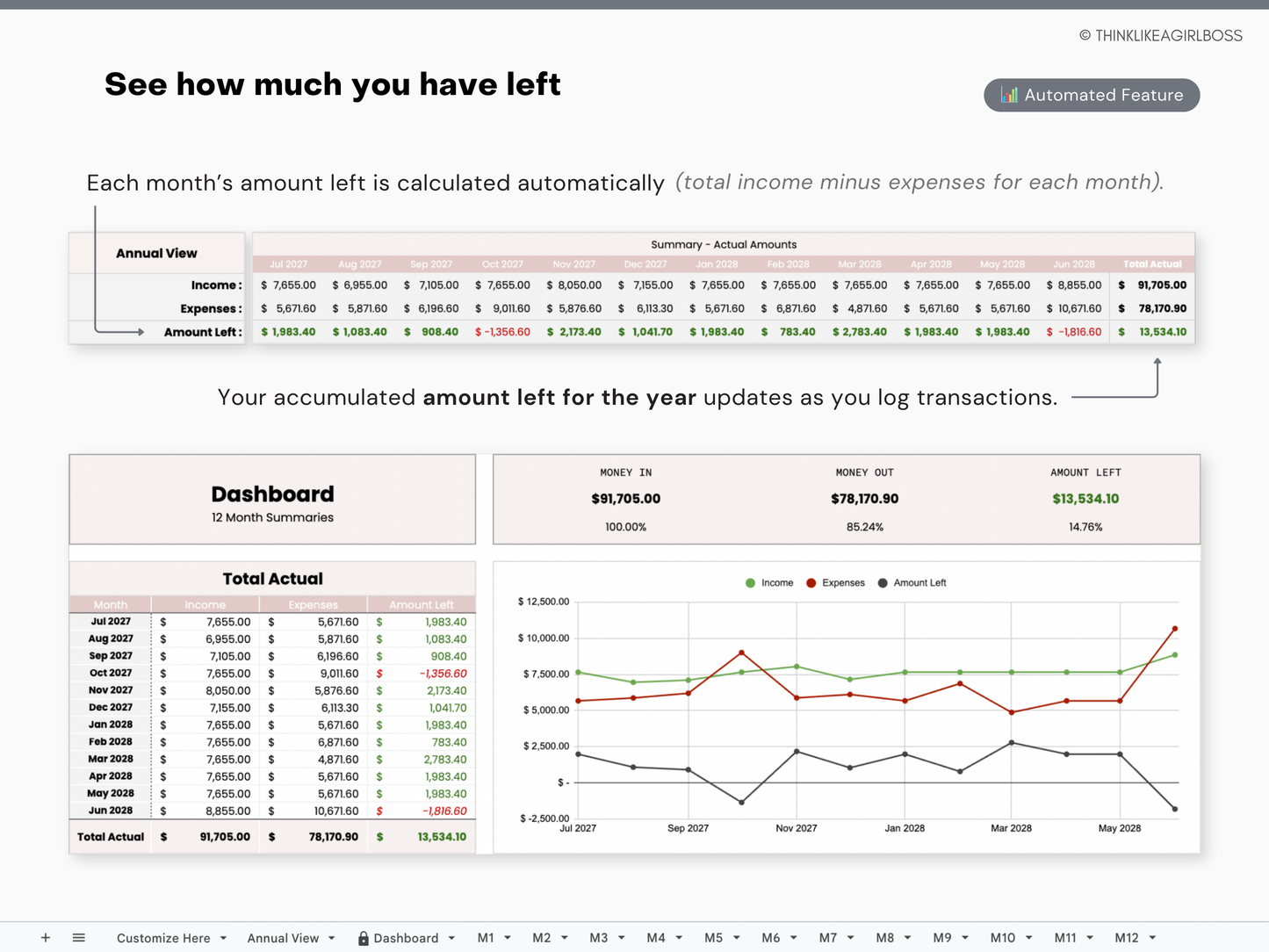Open the all sheets list icon
Screen dimensions: 1269x952
(79, 937)
